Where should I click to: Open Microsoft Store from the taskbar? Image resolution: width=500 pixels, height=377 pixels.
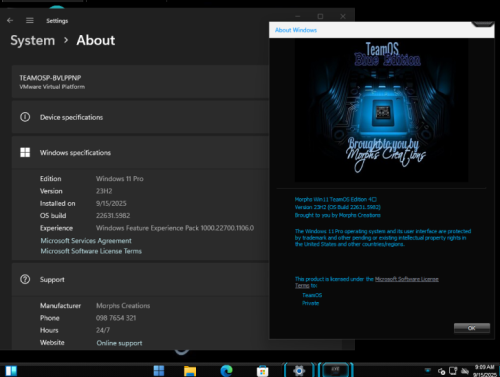pyautogui.click(x=262, y=371)
